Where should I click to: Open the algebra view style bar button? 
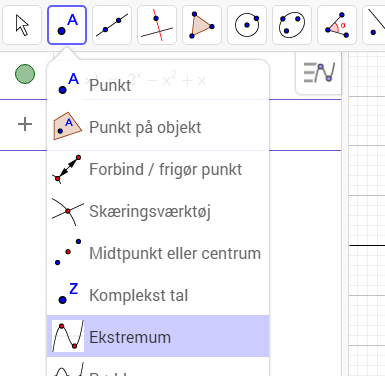(319, 73)
